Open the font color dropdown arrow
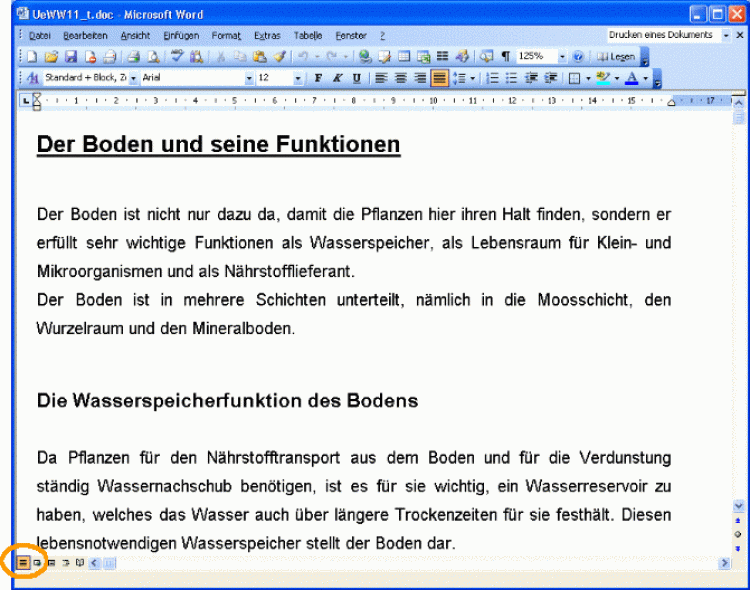Image resolution: width=750 pixels, height=590 pixels. [x=645, y=78]
